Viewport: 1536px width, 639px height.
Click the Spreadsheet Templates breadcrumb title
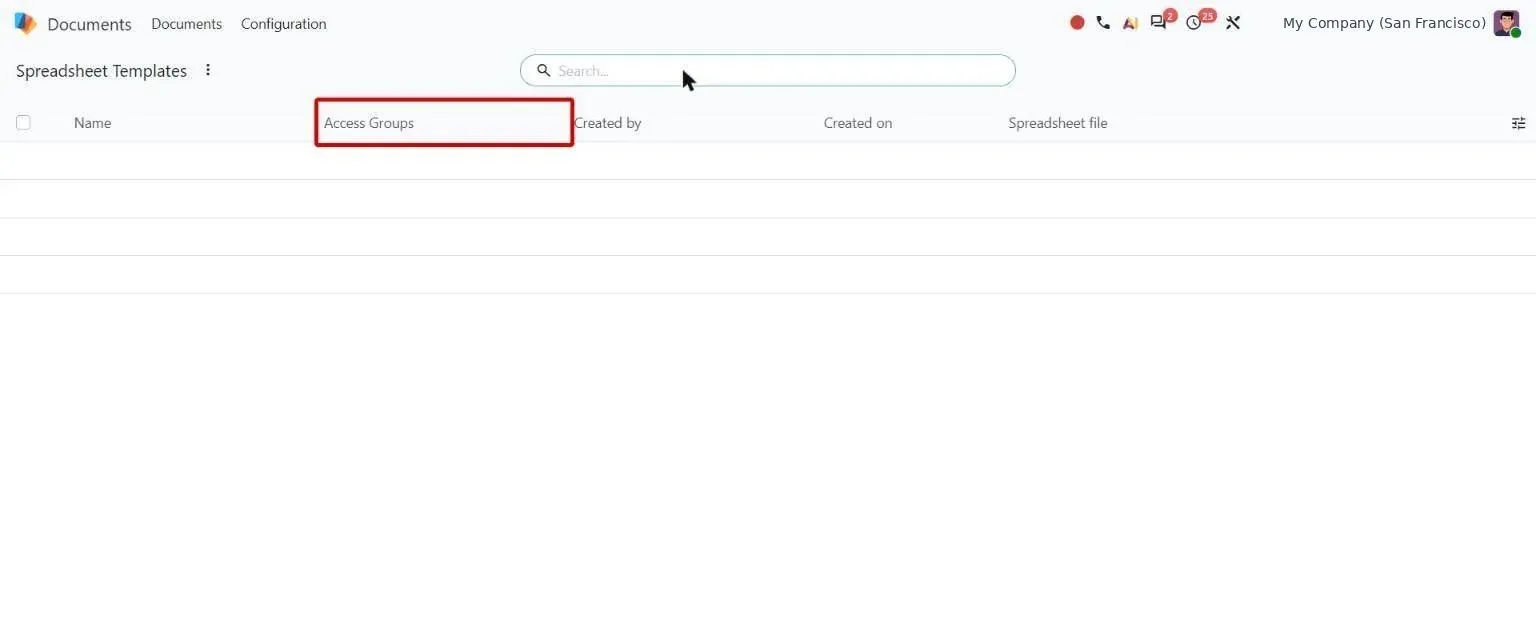pyautogui.click(x=101, y=71)
